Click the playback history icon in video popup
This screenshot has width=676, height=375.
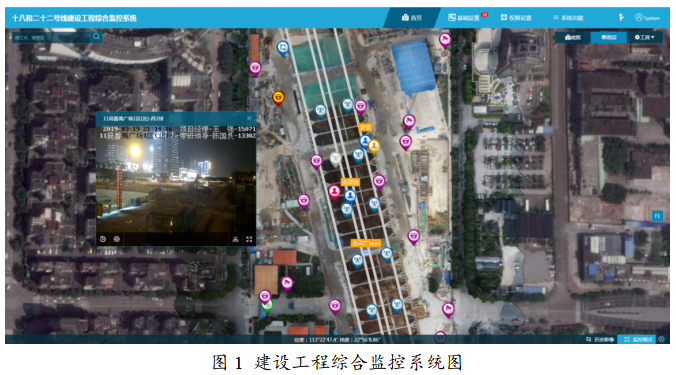click(103, 239)
